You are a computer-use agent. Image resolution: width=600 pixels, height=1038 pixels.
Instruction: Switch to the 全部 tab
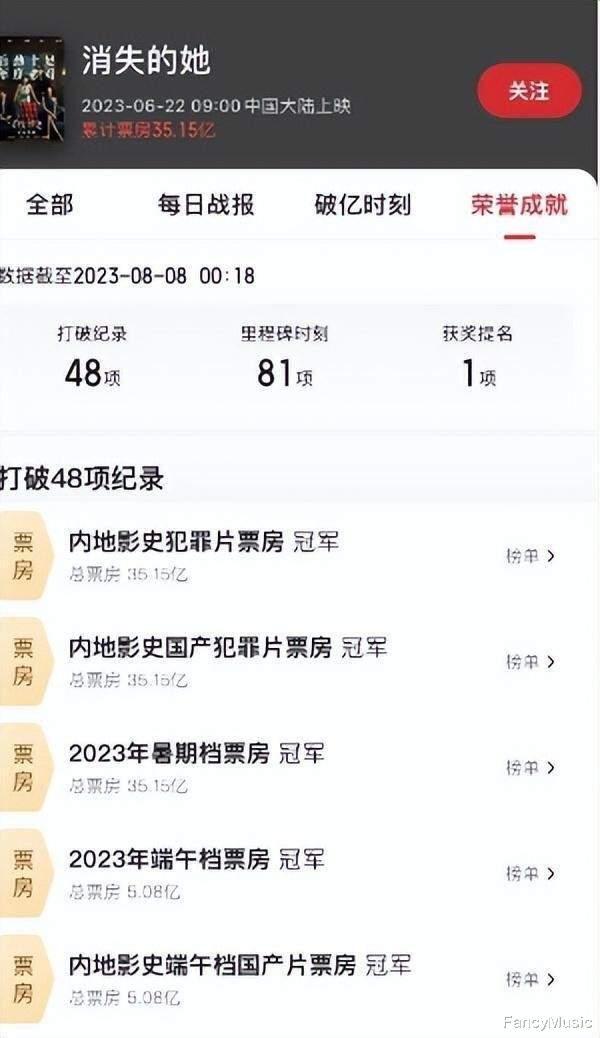tap(50, 203)
